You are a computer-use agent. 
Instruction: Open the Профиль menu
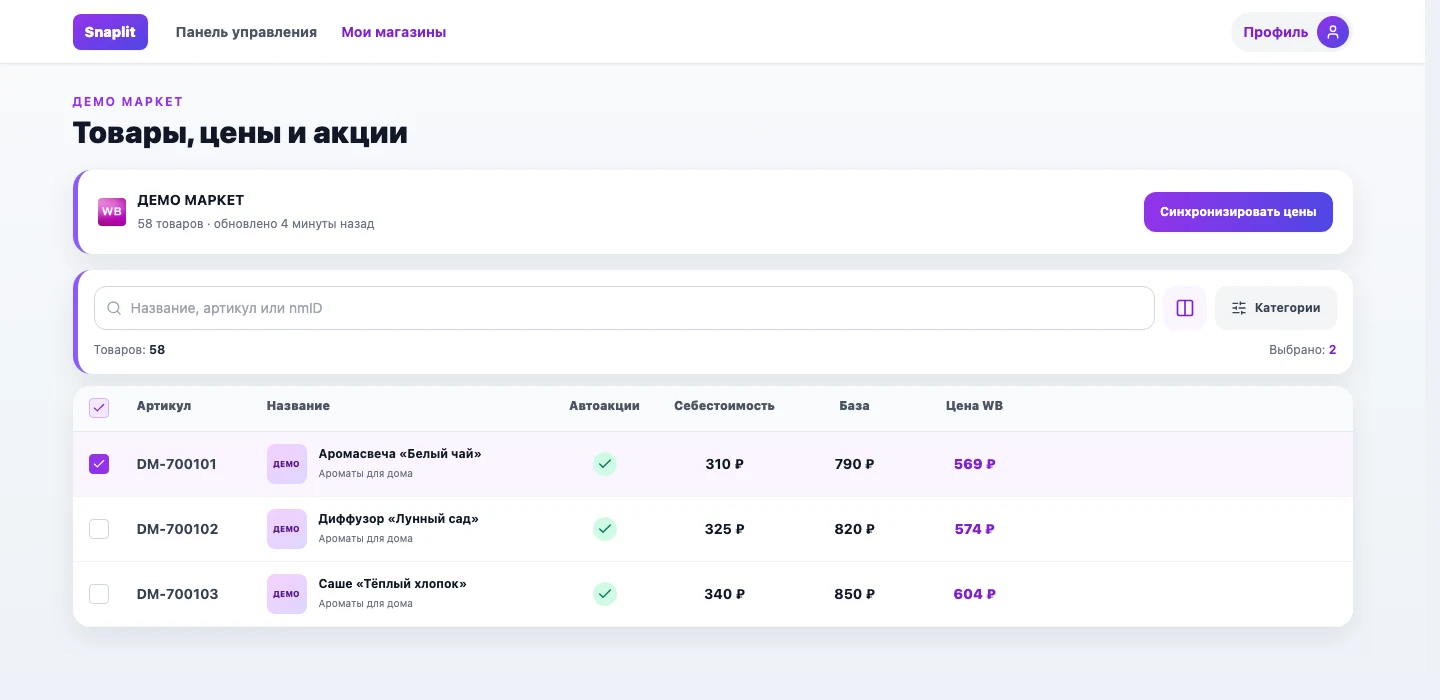click(1290, 32)
